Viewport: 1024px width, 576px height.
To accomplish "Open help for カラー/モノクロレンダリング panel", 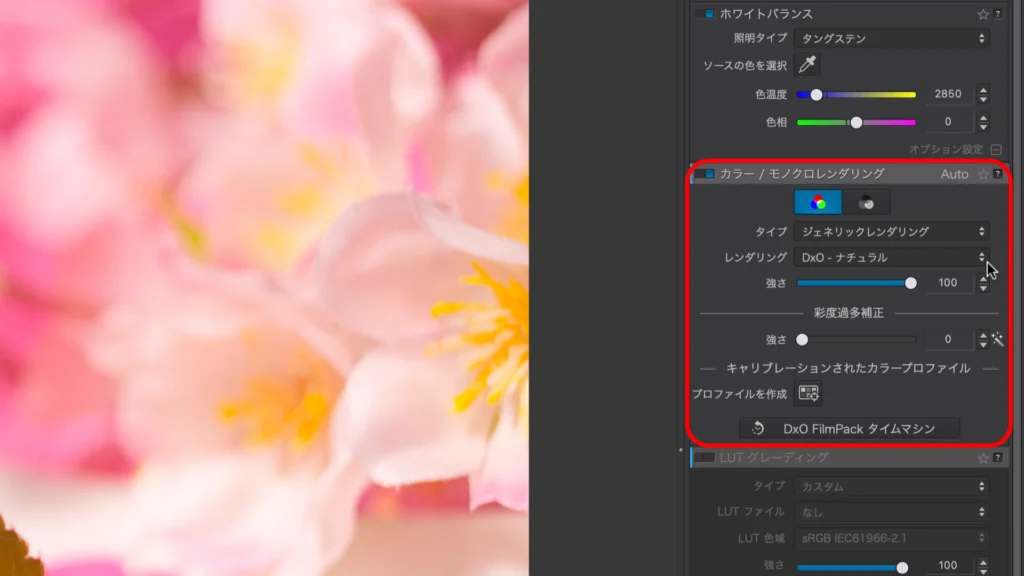I will click(998, 174).
